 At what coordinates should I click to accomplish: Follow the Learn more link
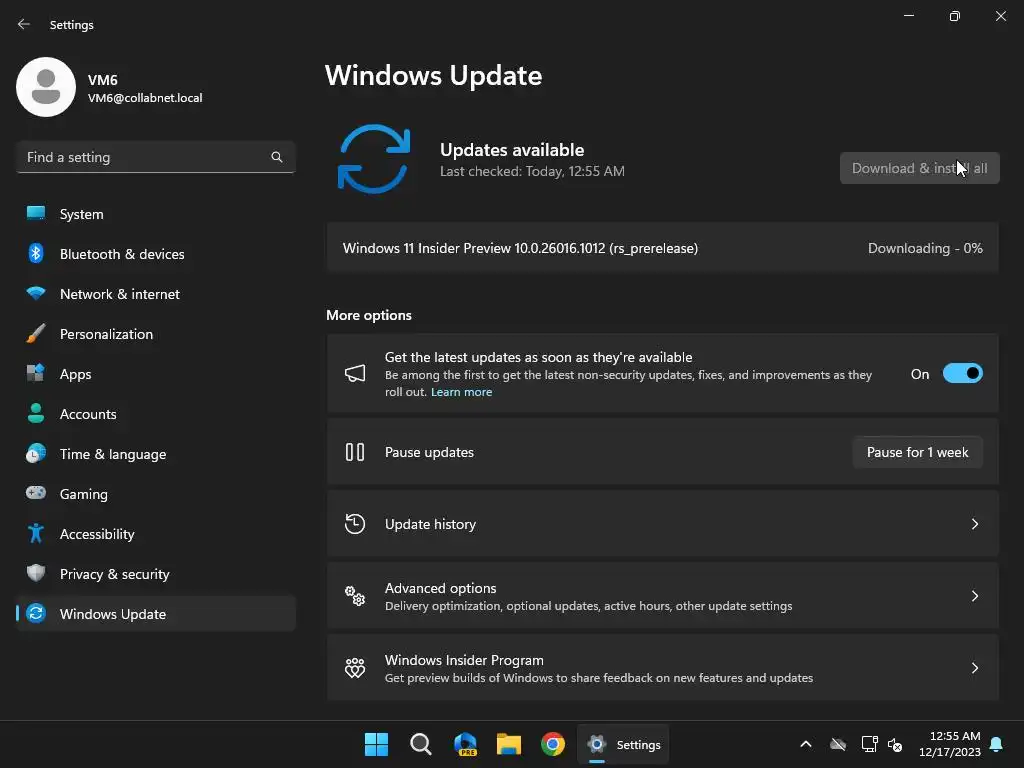click(461, 392)
